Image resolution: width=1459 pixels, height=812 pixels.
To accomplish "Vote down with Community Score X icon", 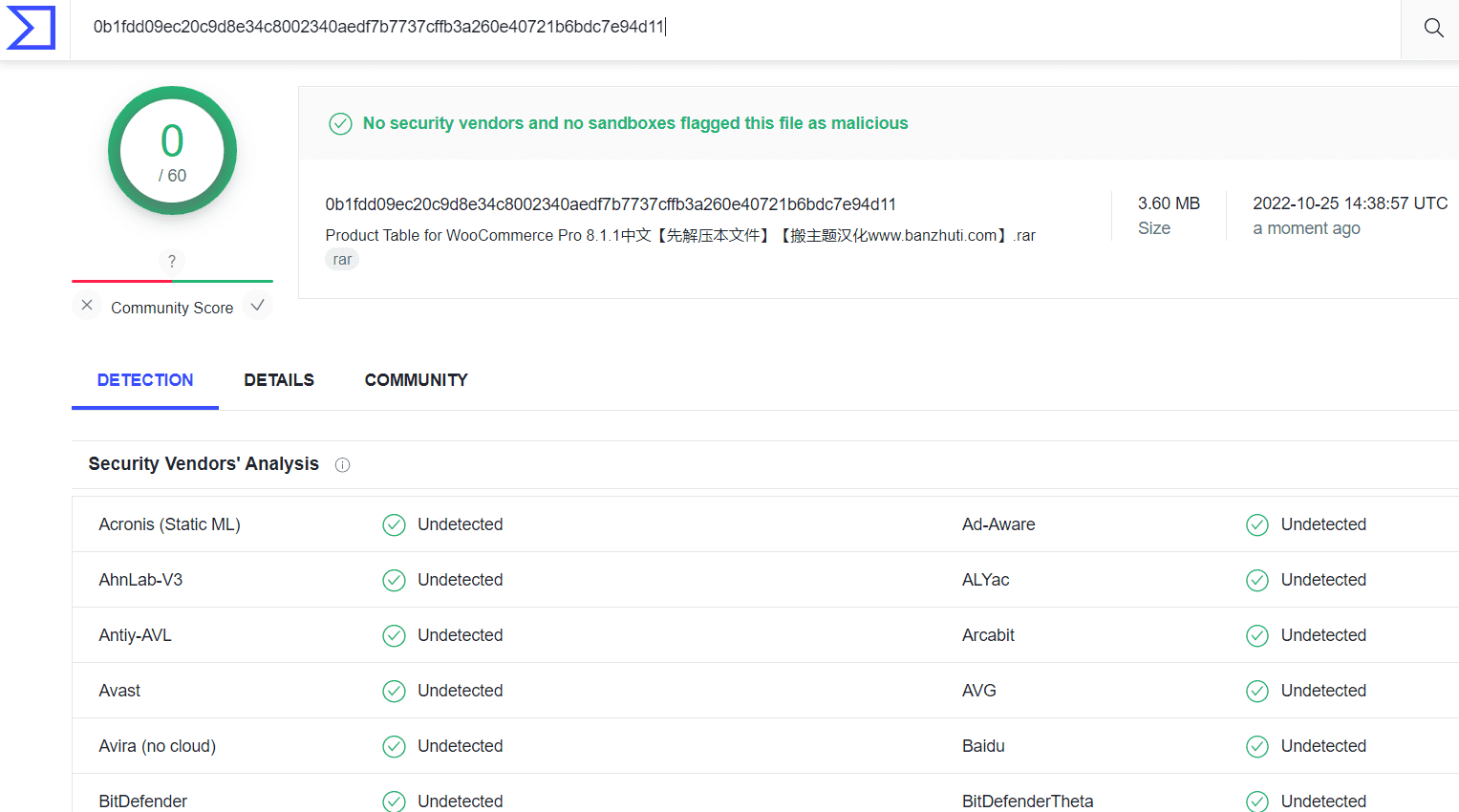I will [87, 306].
